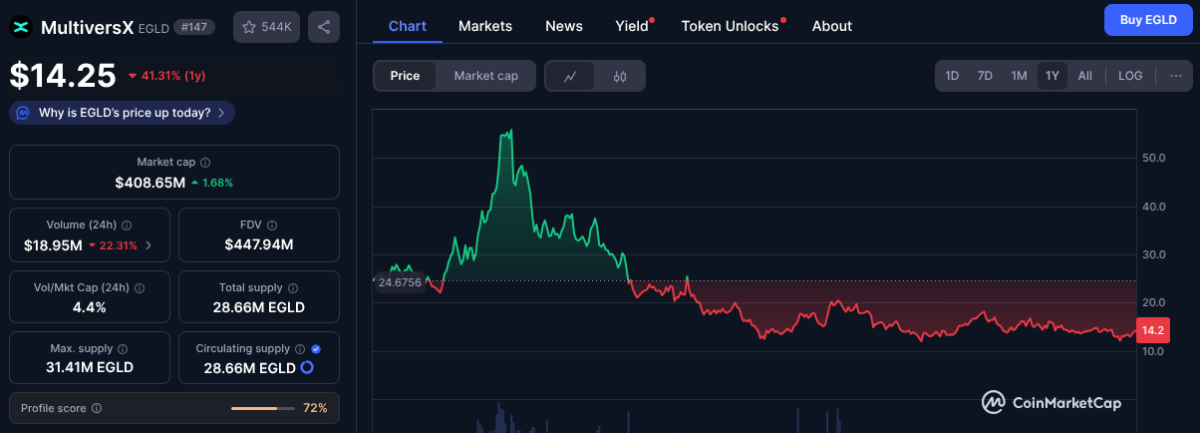Click Market cap info icon
This screenshot has height=433, width=1200.
205,162
